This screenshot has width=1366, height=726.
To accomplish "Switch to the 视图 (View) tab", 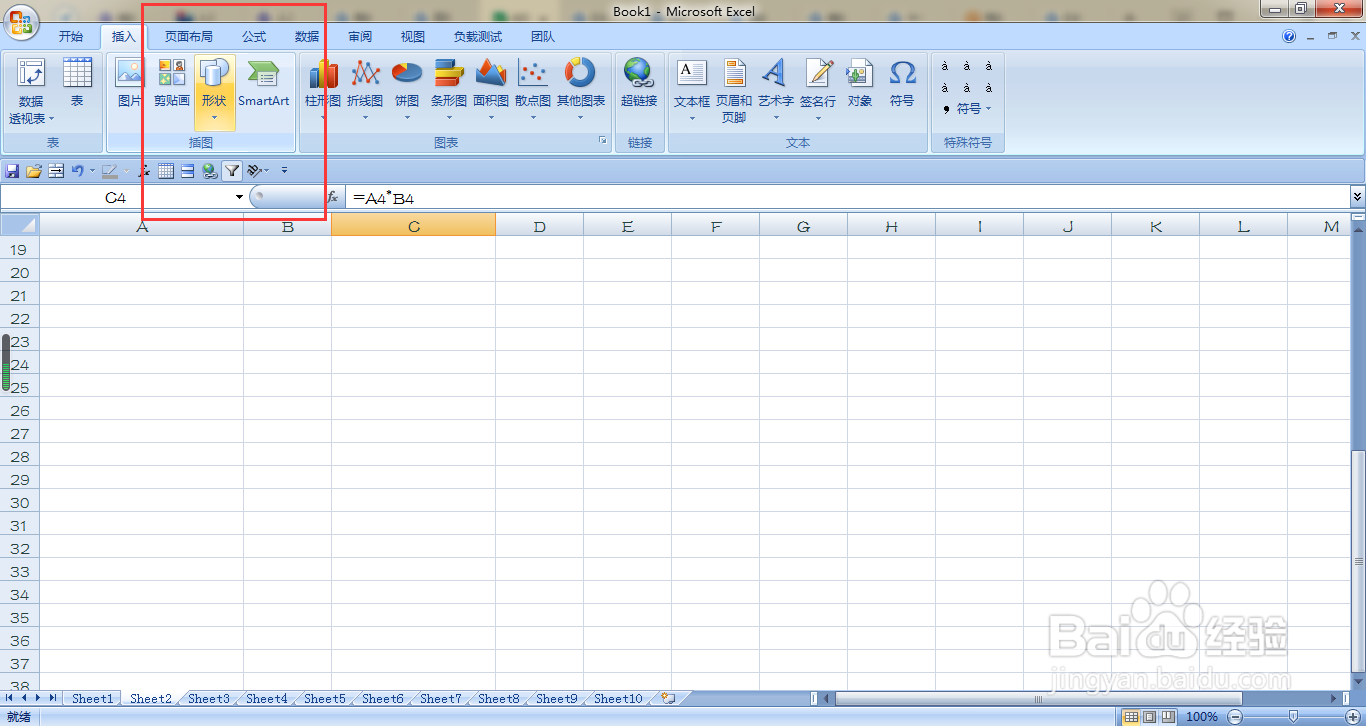I will [413, 37].
